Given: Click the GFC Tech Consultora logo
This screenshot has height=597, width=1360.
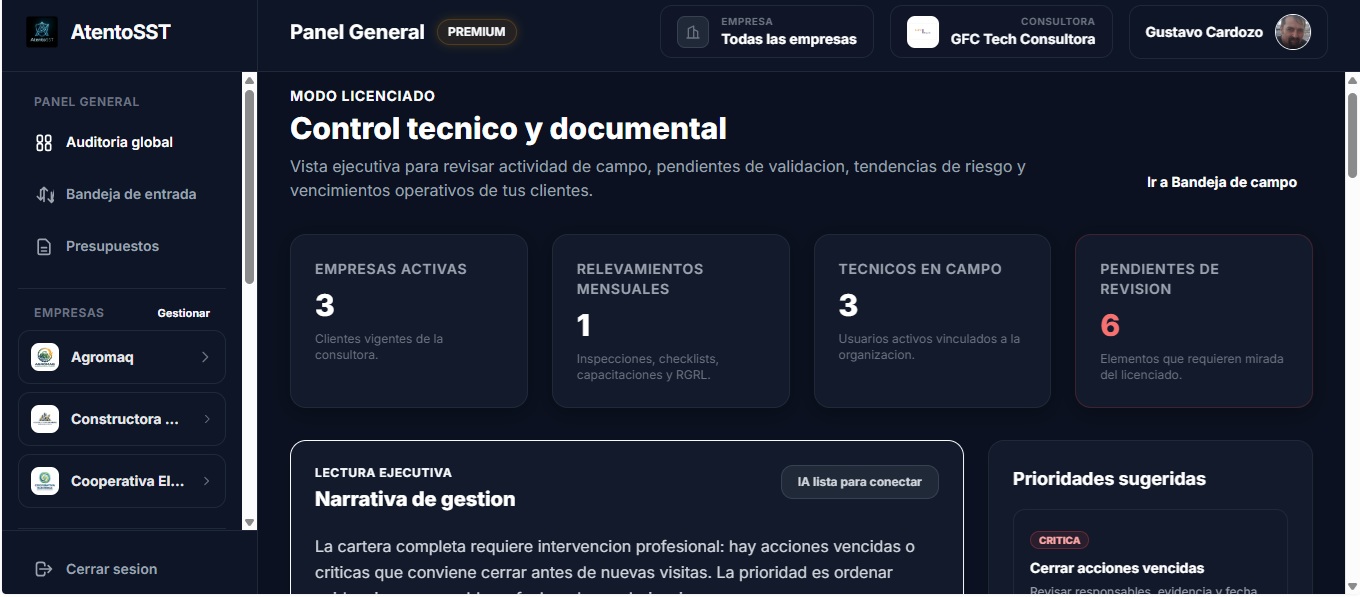Looking at the screenshot, I should [x=923, y=32].
